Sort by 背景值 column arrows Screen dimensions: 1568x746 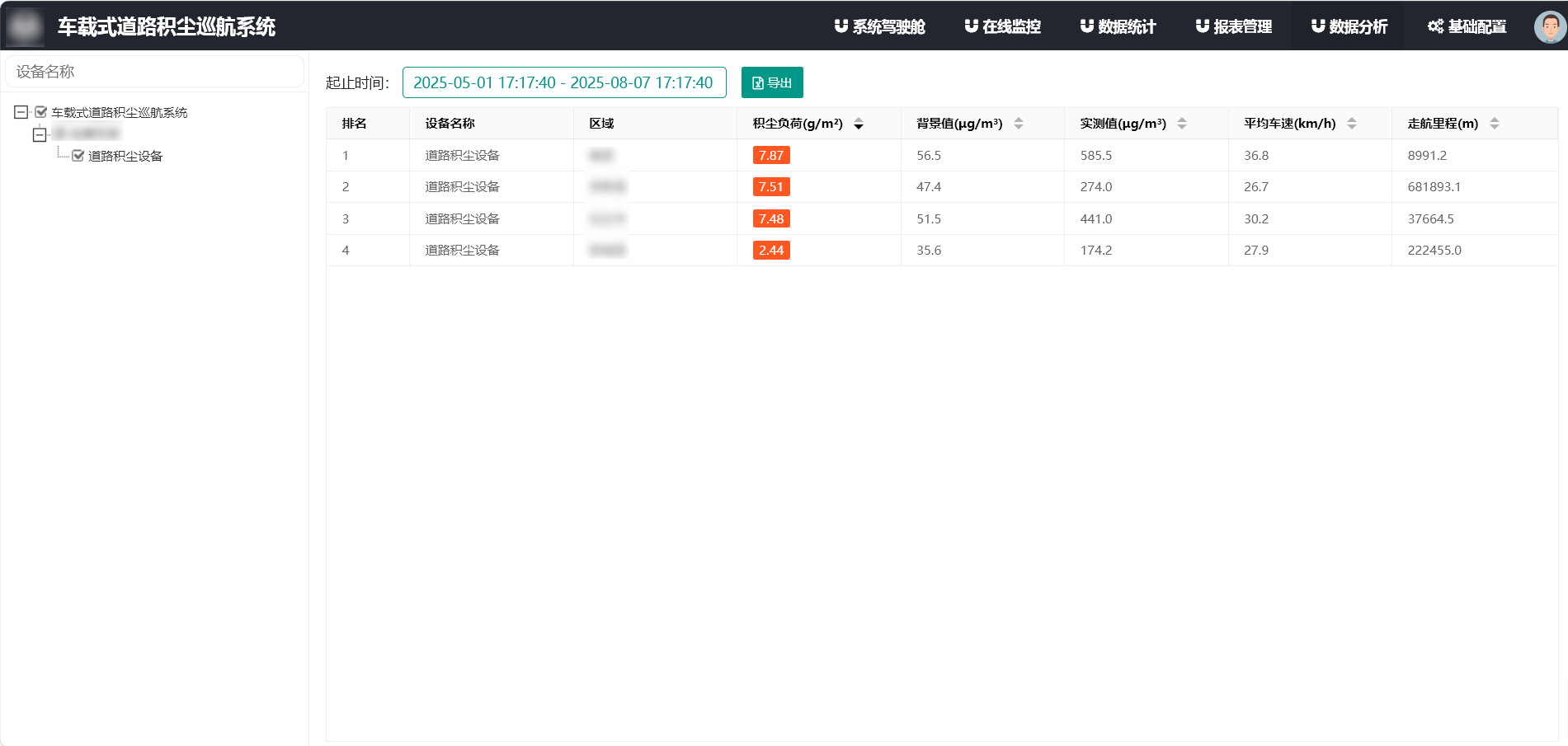1019,124
